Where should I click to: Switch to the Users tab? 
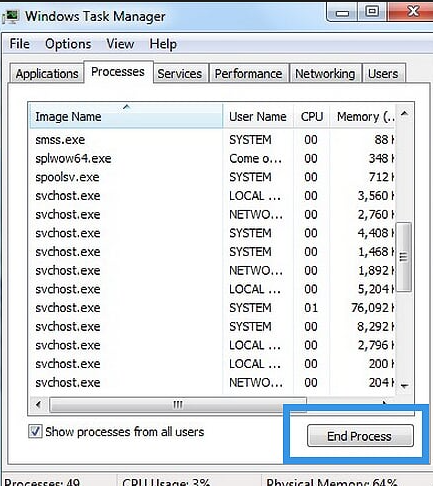(x=383, y=73)
